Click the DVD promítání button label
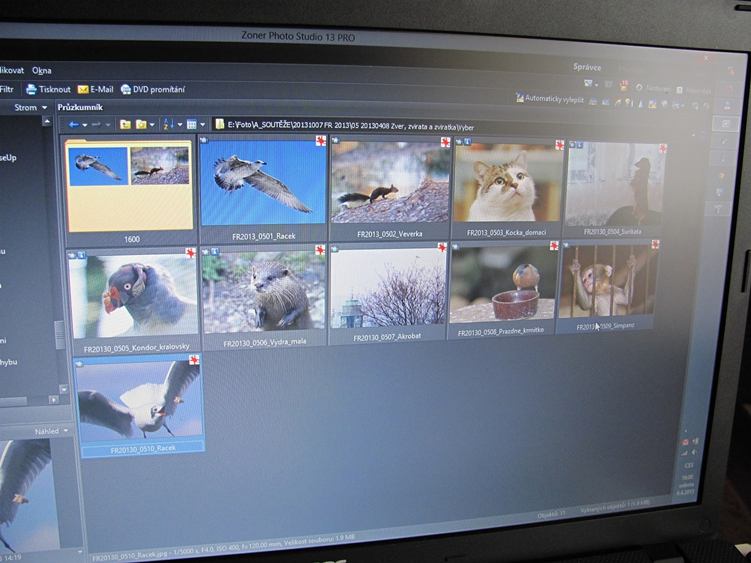The width and height of the screenshot is (751, 563). 159,89
